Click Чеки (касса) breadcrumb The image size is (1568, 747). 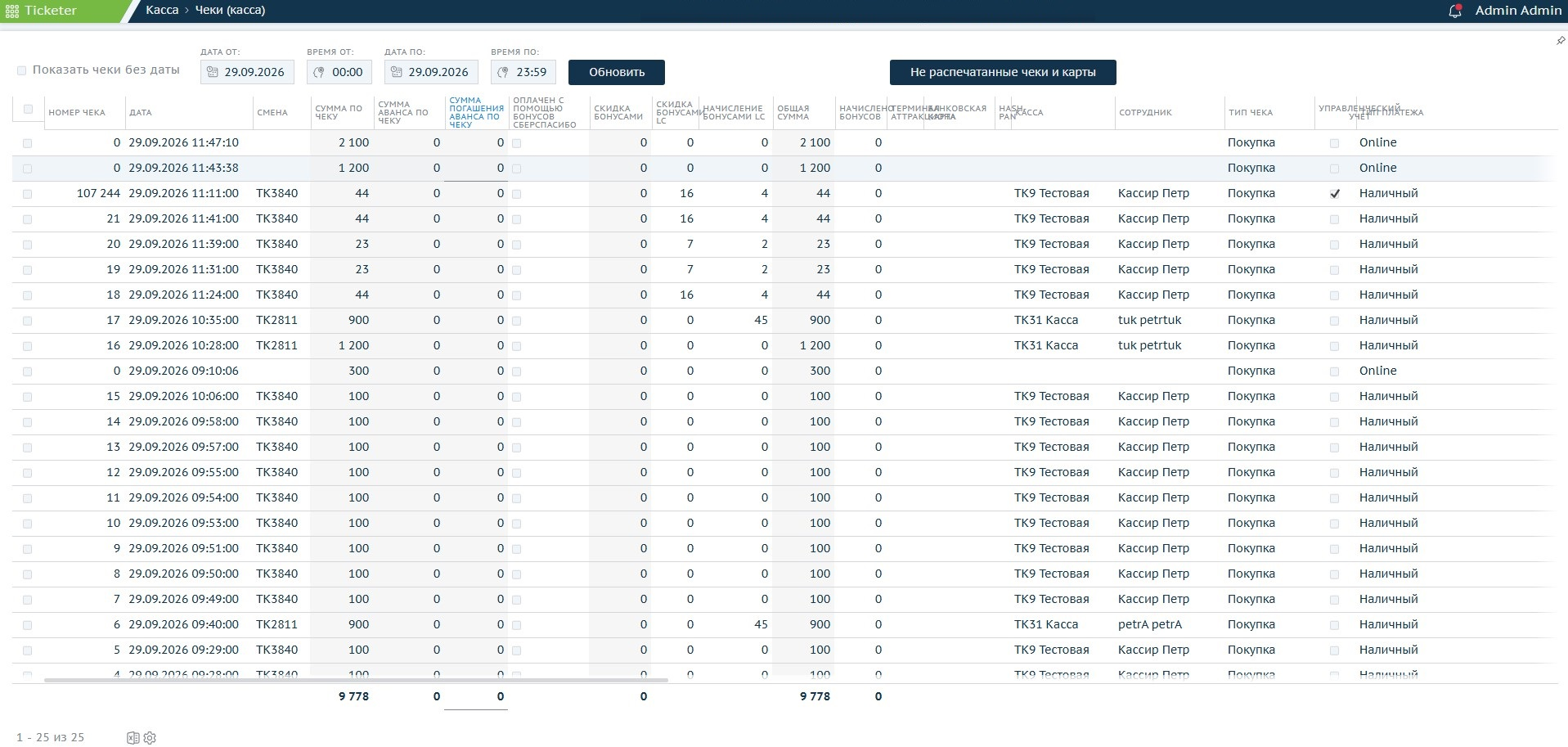point(230,10)
